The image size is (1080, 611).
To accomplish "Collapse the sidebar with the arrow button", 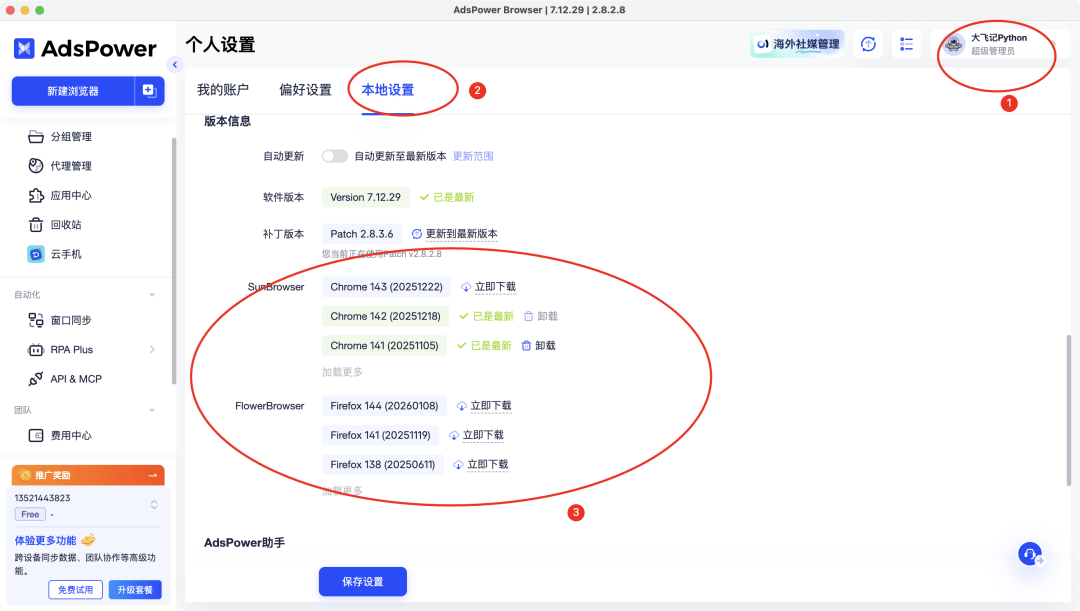I will tap(175, 65).
